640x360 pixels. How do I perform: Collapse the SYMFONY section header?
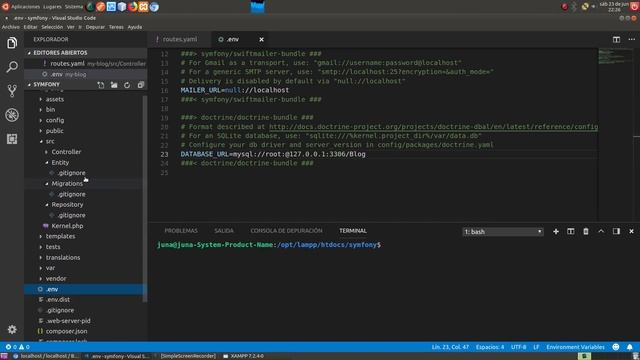[x=46, y=84]
